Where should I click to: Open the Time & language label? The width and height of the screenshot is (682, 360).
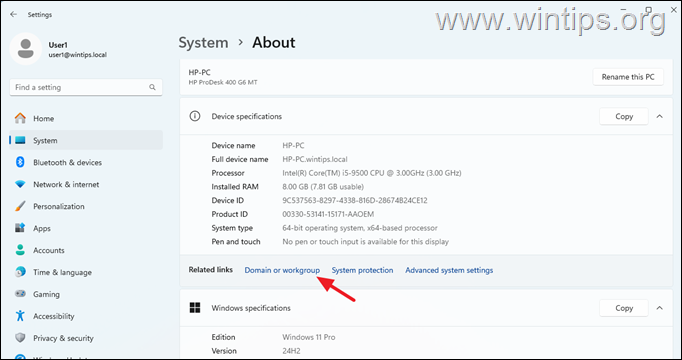point(62,272)
